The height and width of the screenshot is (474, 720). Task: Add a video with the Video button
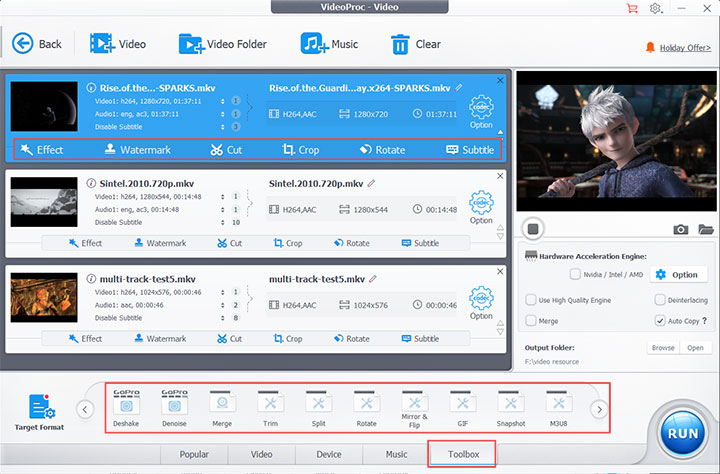(x=118, y=44)
